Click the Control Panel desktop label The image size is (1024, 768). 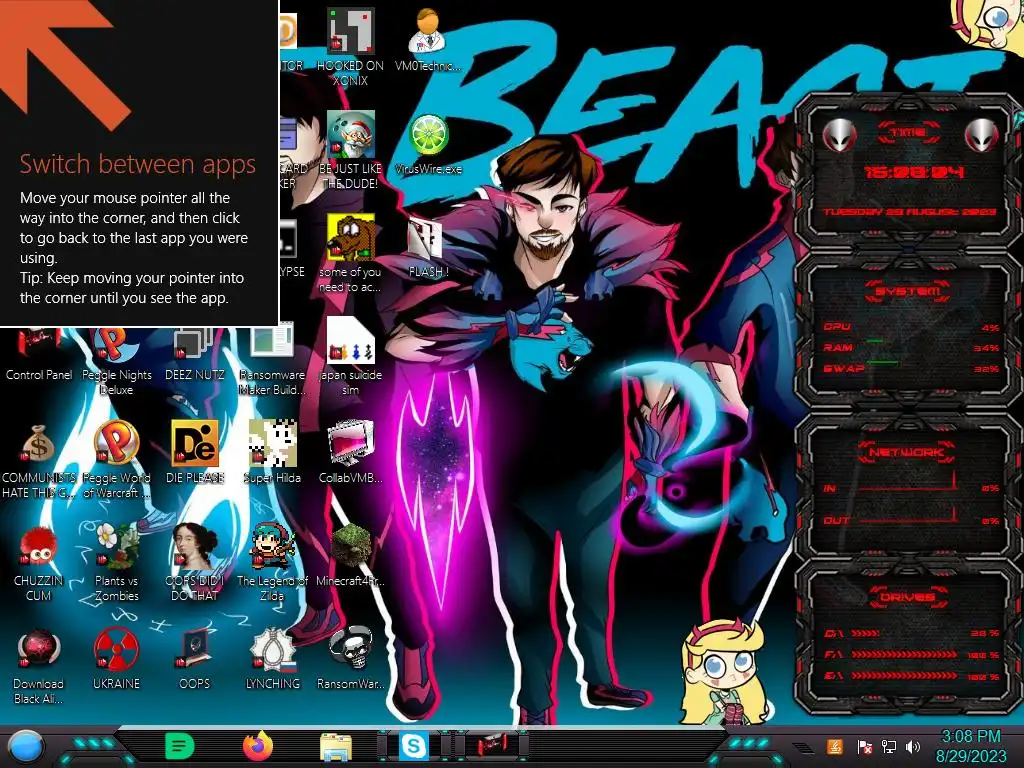[x=39, y=375]
